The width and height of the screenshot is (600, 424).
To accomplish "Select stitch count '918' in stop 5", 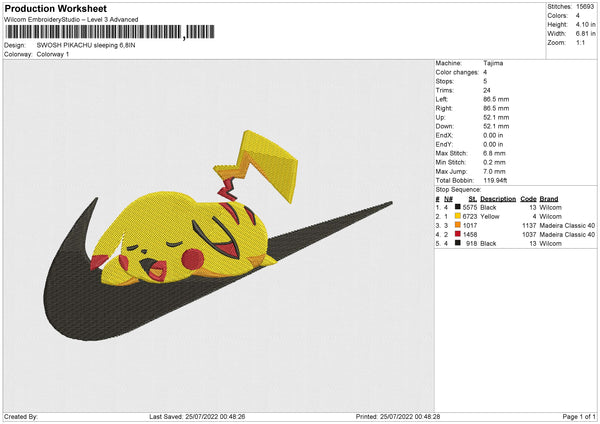I will point(471,243).
